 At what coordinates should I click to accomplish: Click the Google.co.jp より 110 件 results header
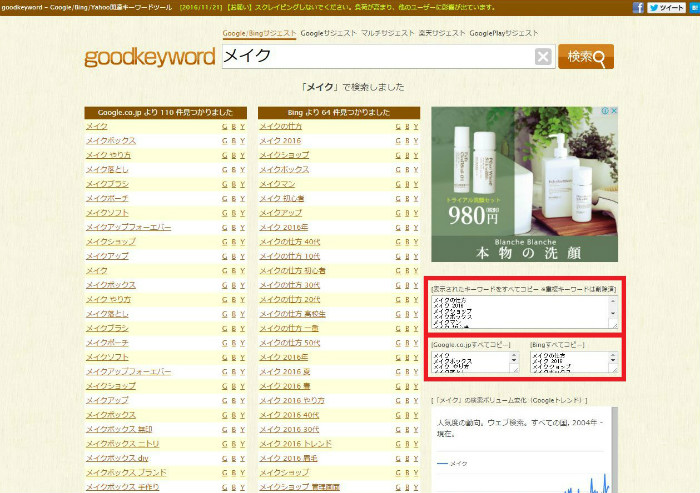(165, 113)
